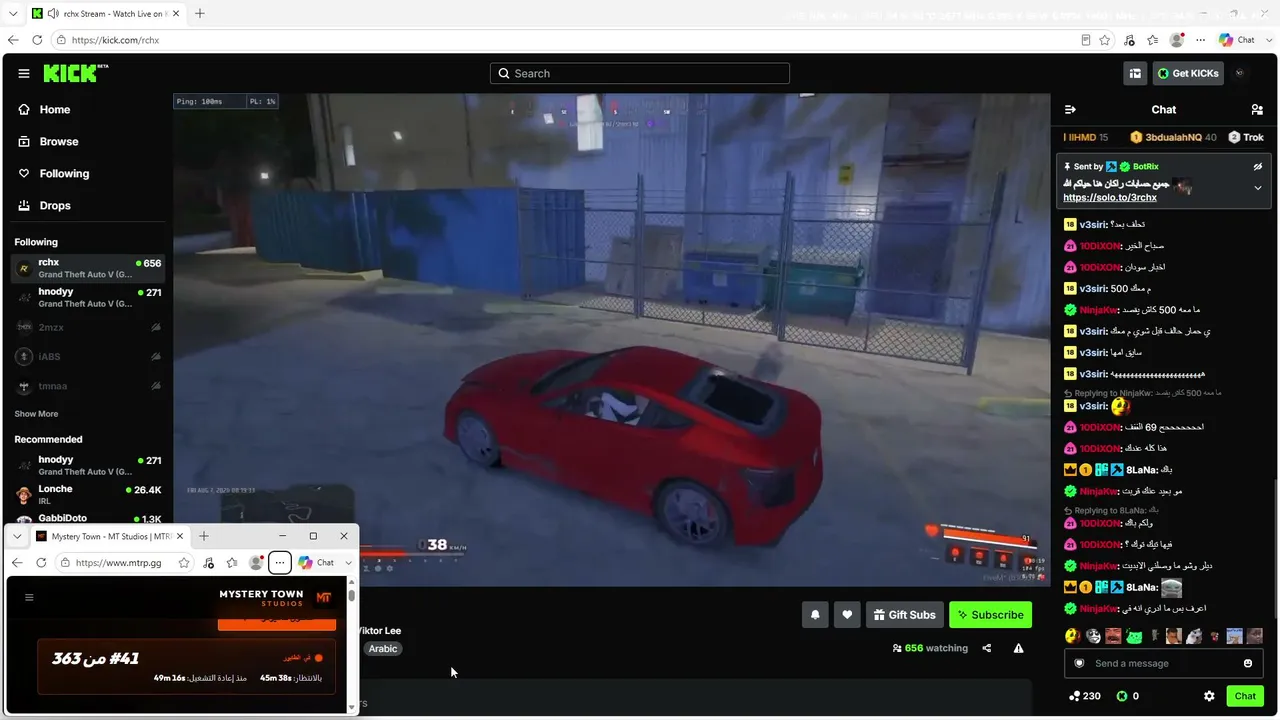
Task: Open hnodyy channel in Following list
Action: click(88, 298)
